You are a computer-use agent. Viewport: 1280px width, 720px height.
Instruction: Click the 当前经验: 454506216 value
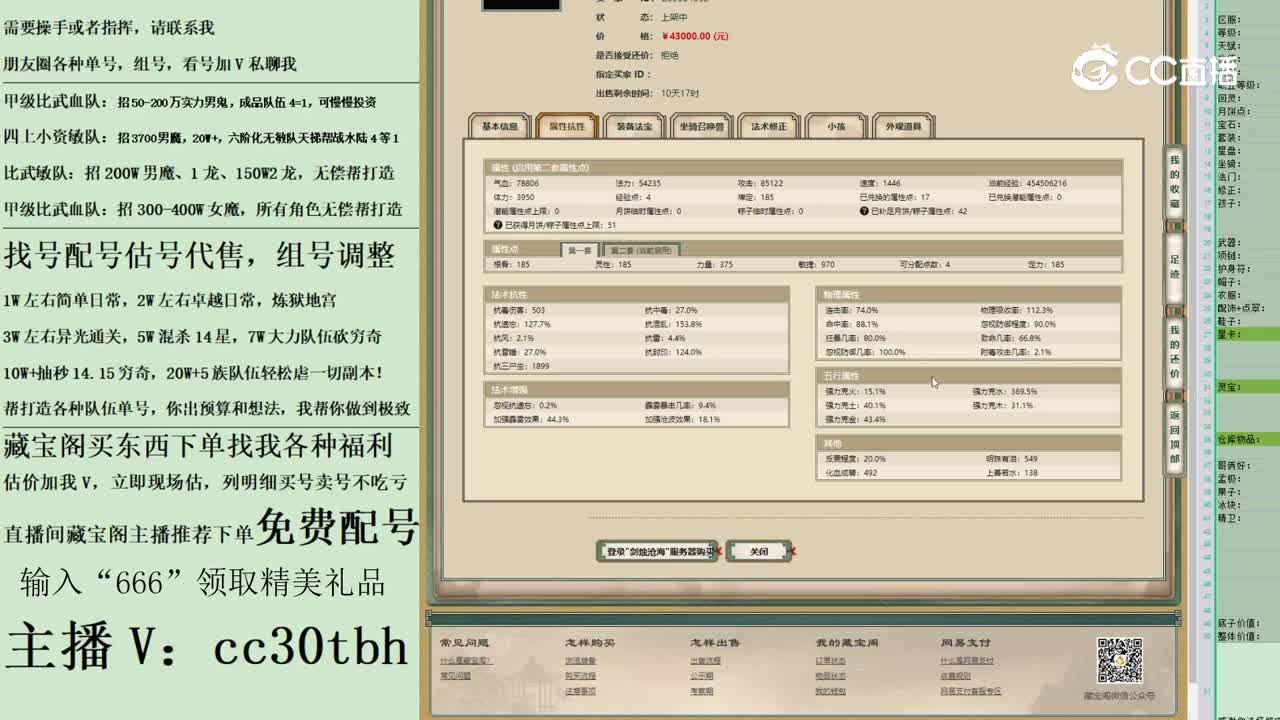tap(1027, 184)
